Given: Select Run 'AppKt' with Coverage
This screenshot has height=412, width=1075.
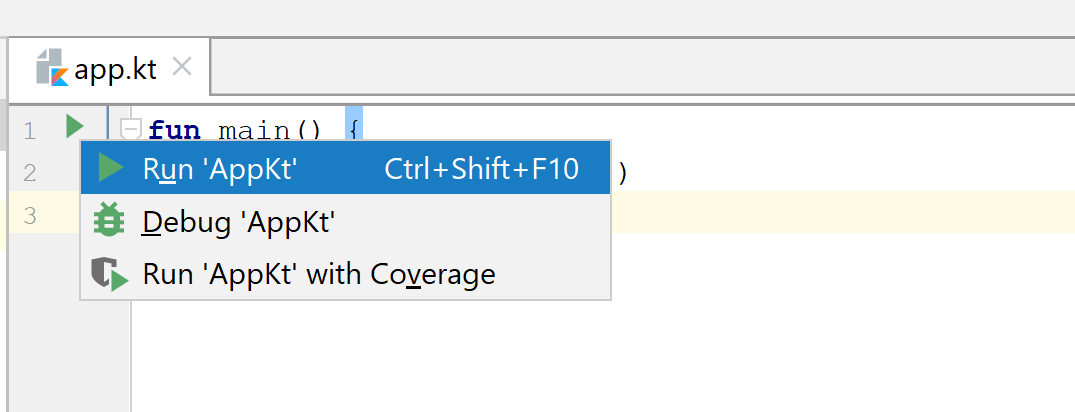Looking at the screenshot, I should pos(318,274).
